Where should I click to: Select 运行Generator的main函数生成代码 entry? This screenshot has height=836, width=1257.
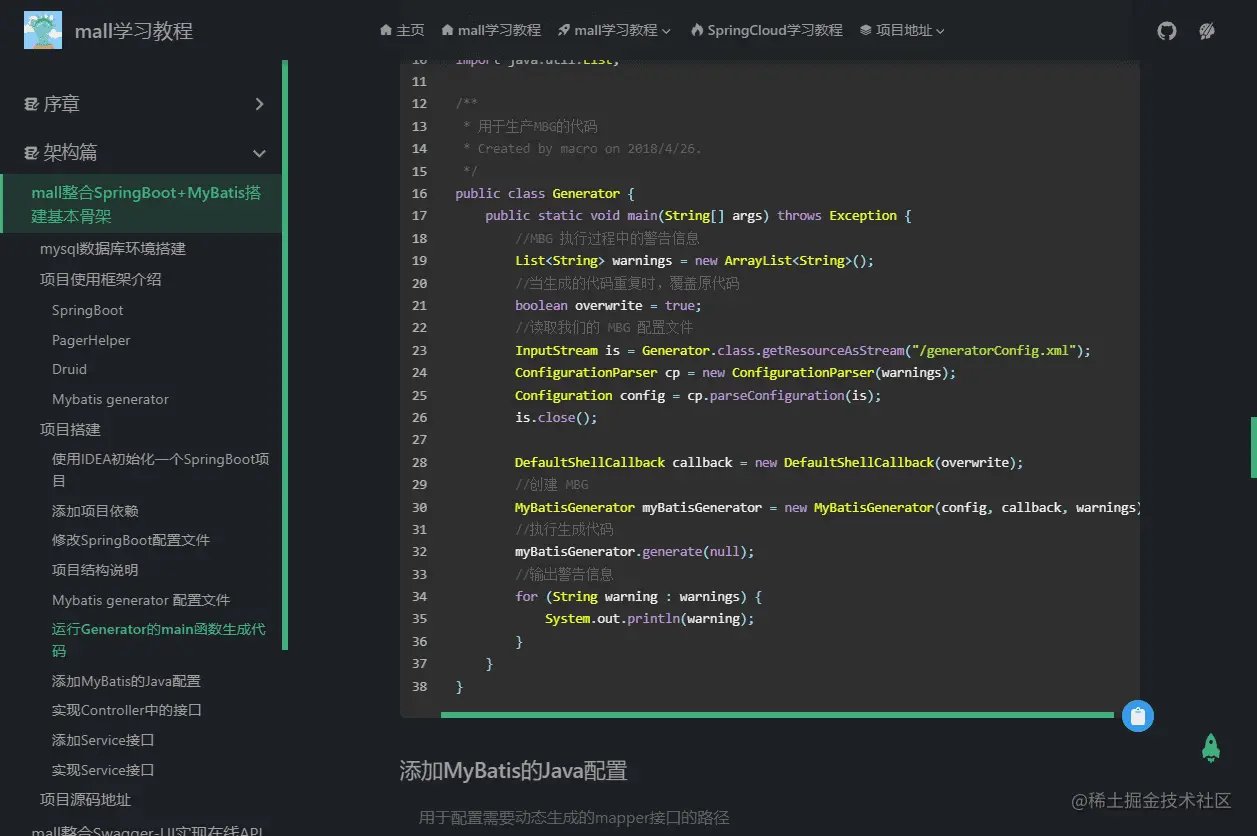click(159, 640)
